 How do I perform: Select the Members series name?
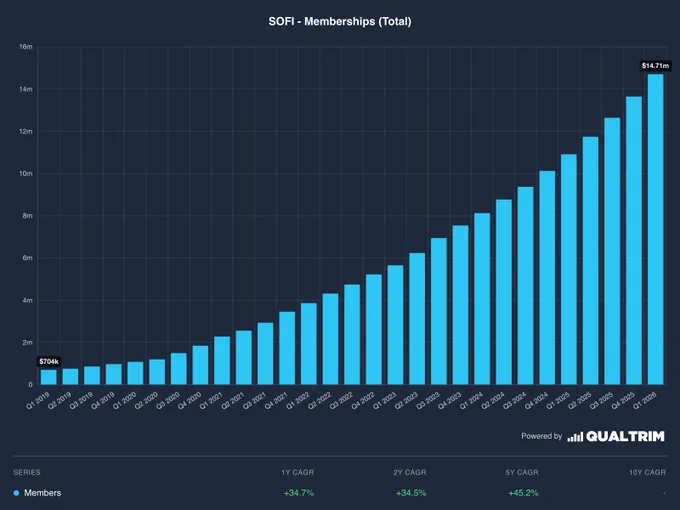42,493
